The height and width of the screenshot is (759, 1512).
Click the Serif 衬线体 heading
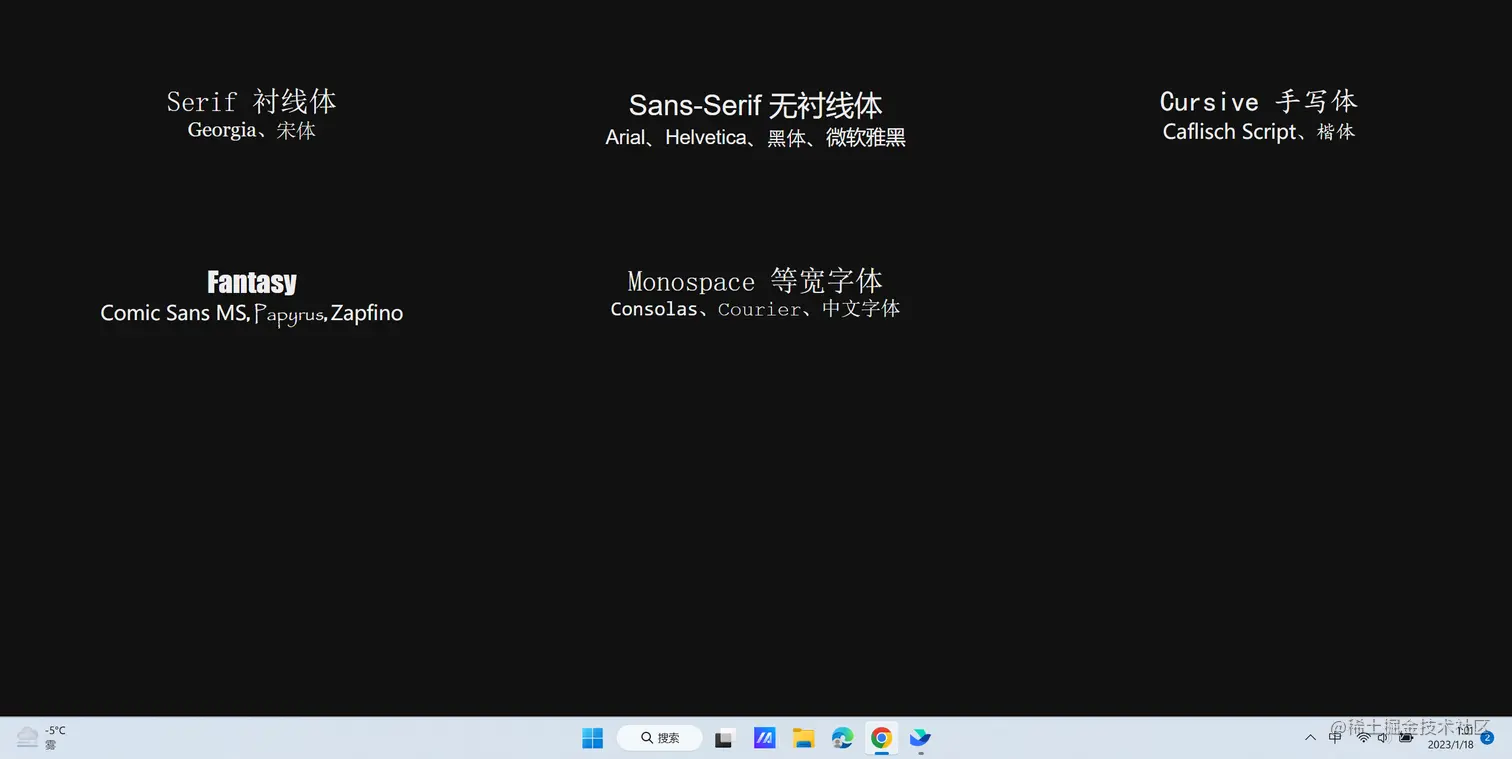[251, 101]
